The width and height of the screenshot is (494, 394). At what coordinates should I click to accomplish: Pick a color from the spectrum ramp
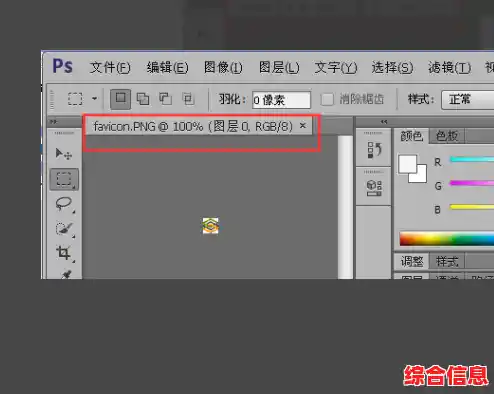coord(447,239)
